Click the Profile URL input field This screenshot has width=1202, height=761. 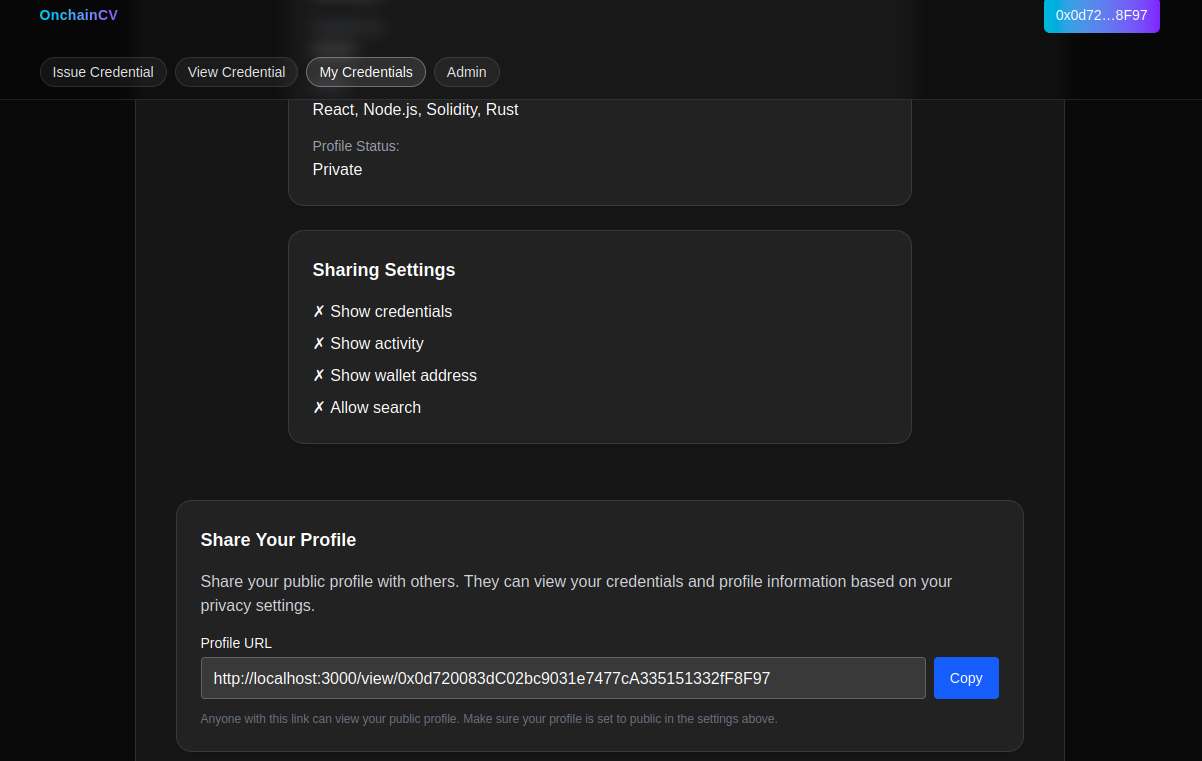coord(563,678)
